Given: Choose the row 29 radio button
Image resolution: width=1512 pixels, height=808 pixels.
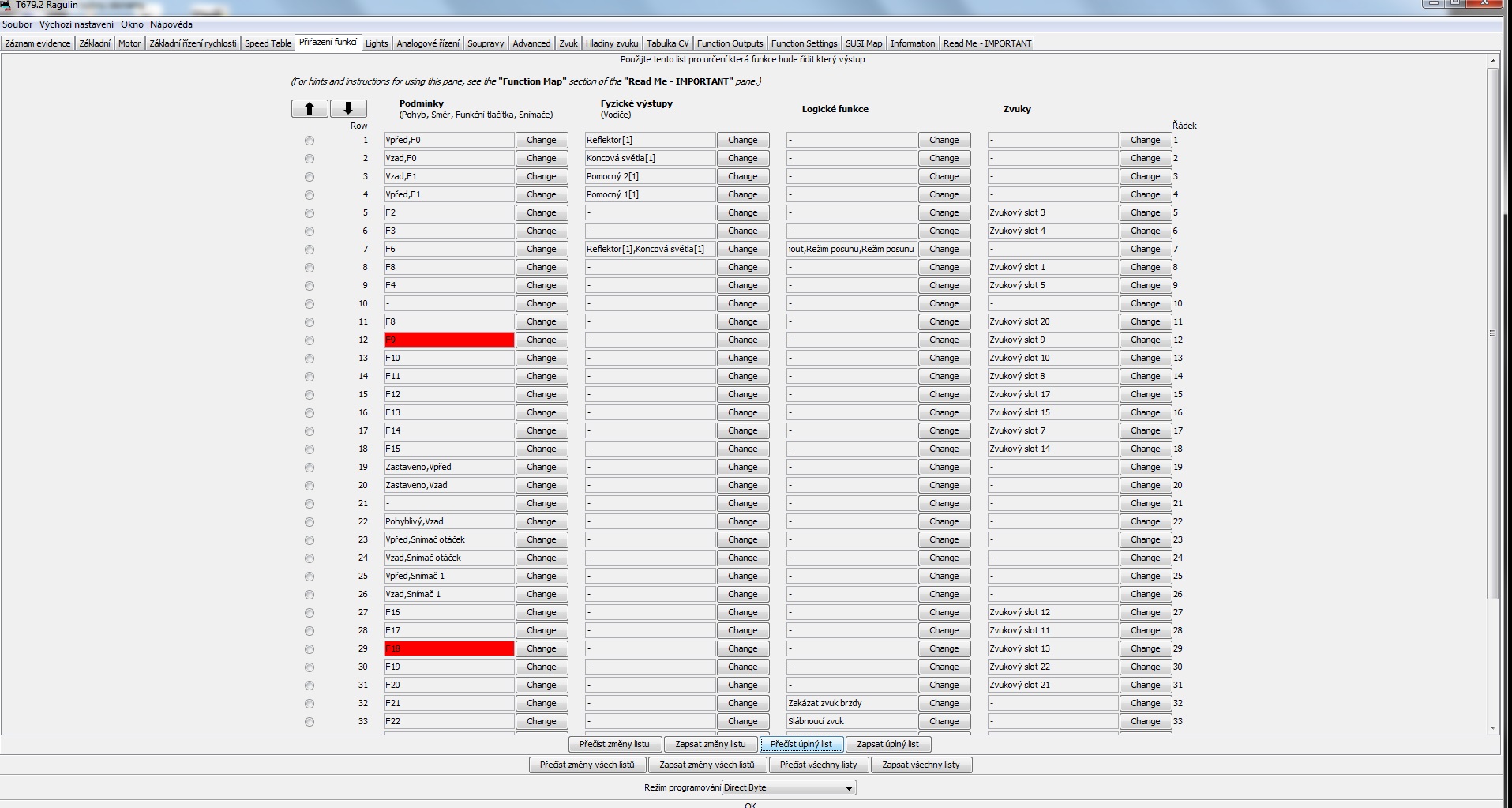Looking at the screenshot, I should coord(310,649).
